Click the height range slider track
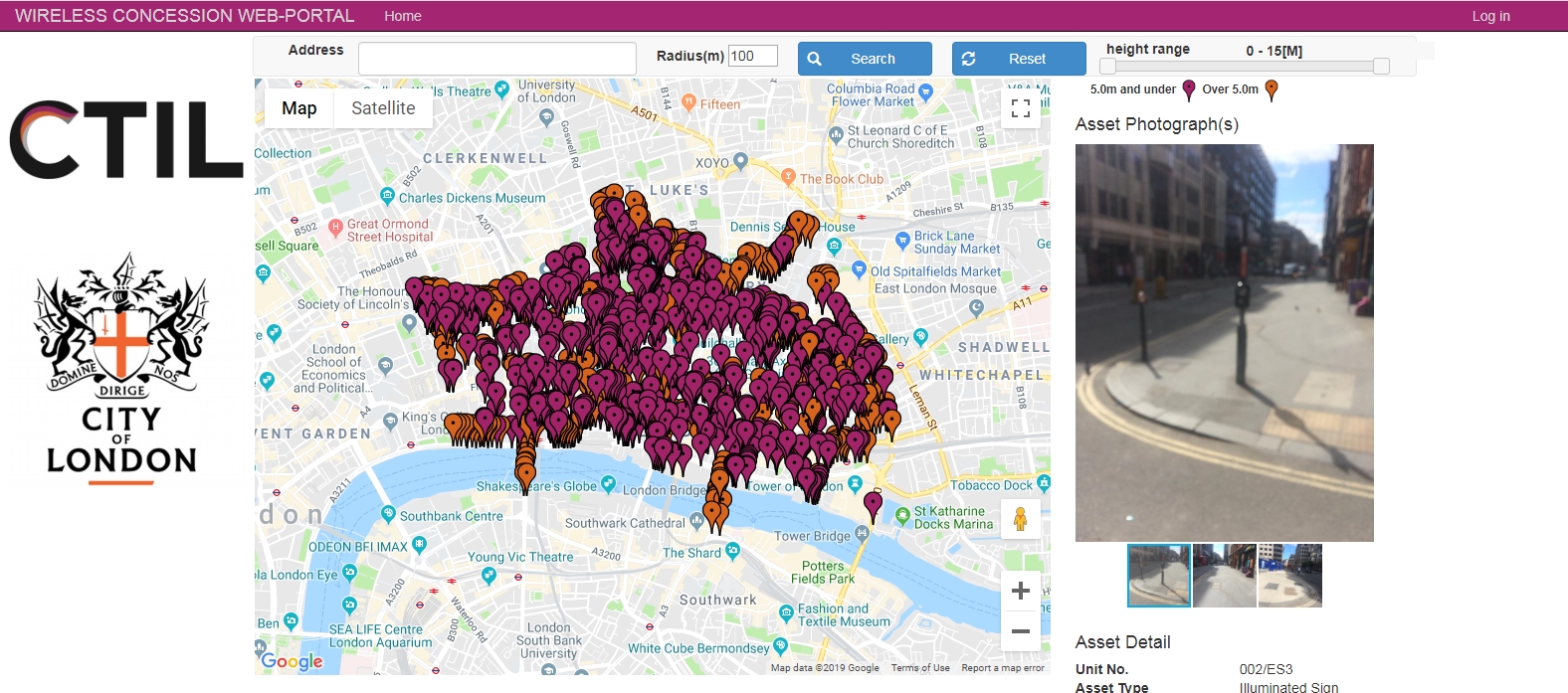This screenshot has width=1568, height=693. click(x=1244, y=66)
